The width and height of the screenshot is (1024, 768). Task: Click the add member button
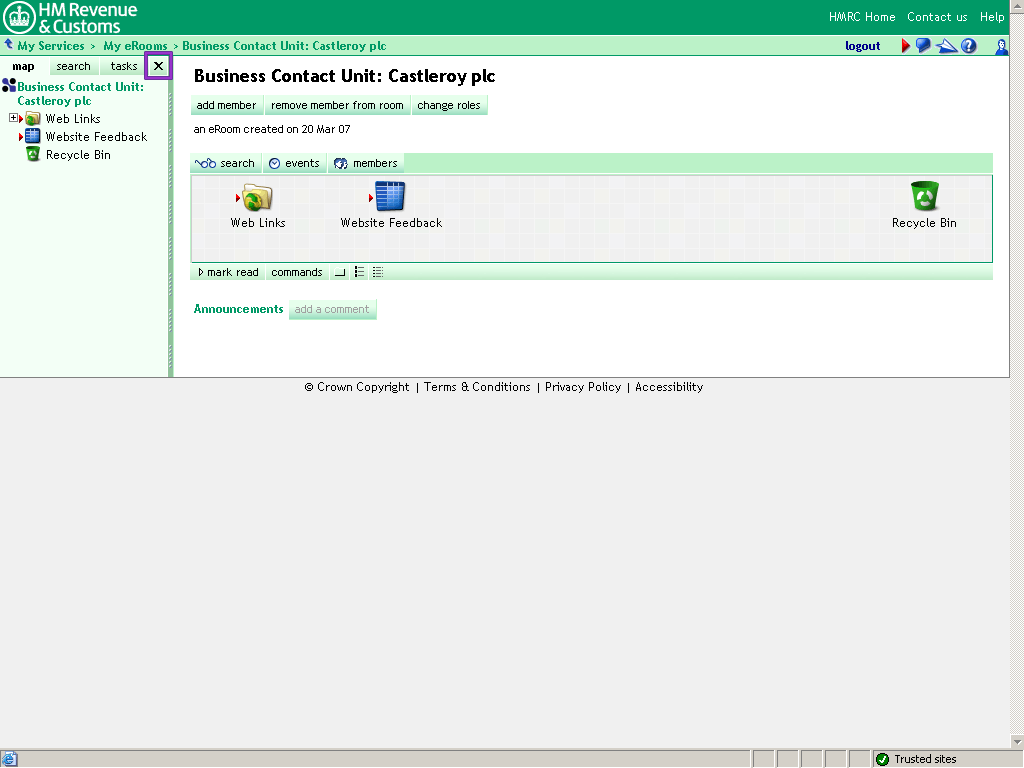pos(226,105)
